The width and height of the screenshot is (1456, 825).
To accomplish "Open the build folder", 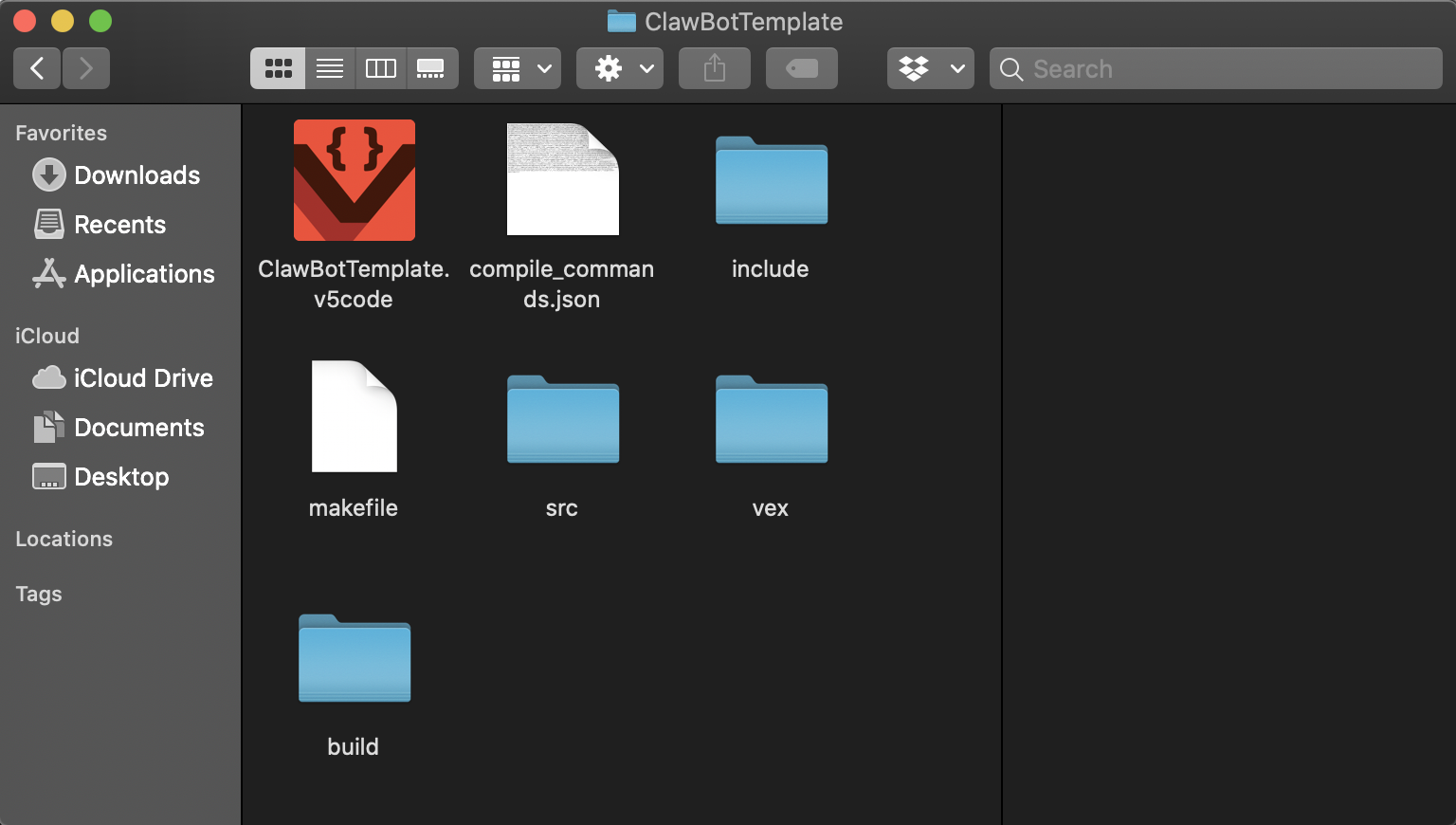I will coord(354,659).
